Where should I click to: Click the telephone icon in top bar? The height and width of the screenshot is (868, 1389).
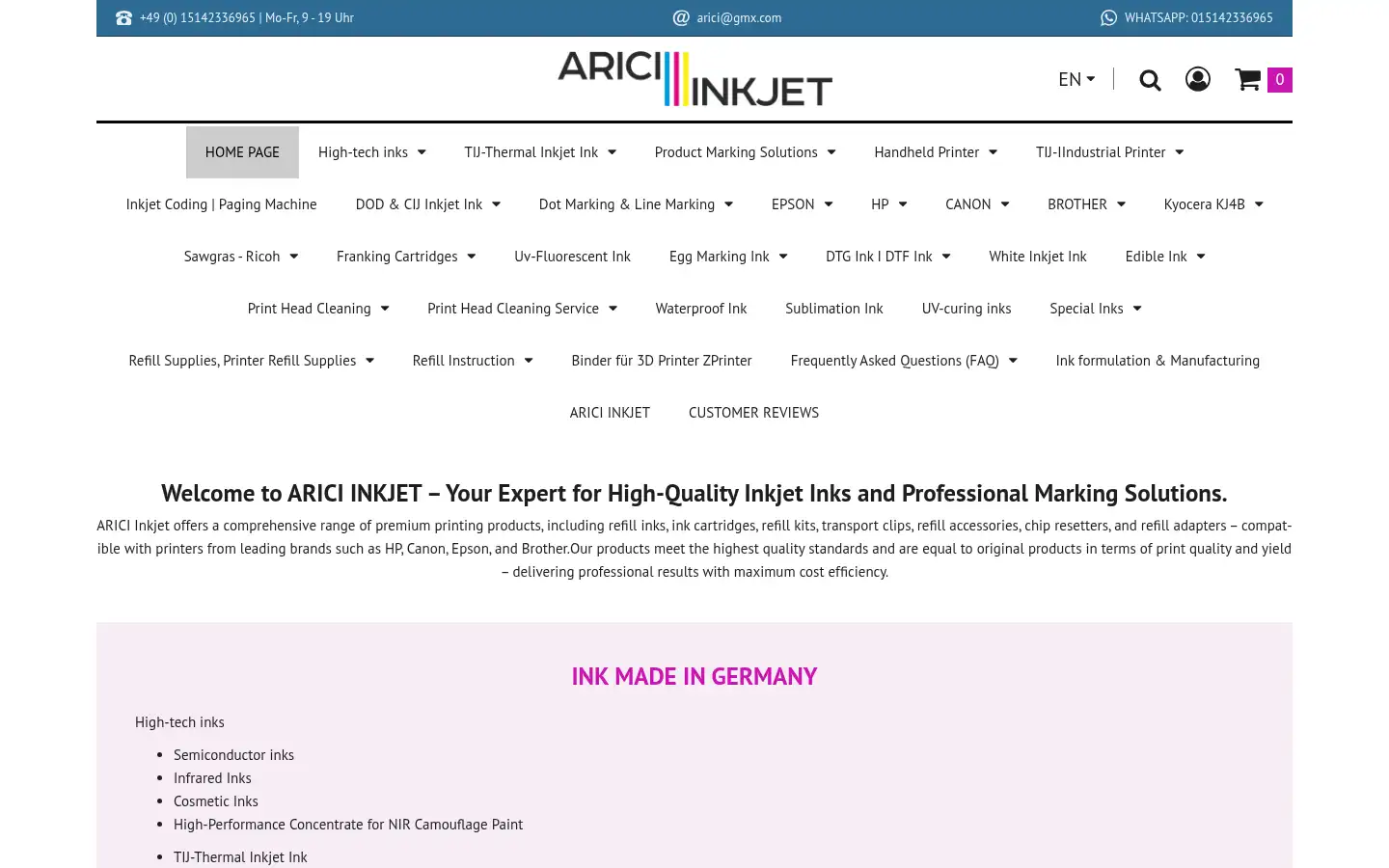123,18
